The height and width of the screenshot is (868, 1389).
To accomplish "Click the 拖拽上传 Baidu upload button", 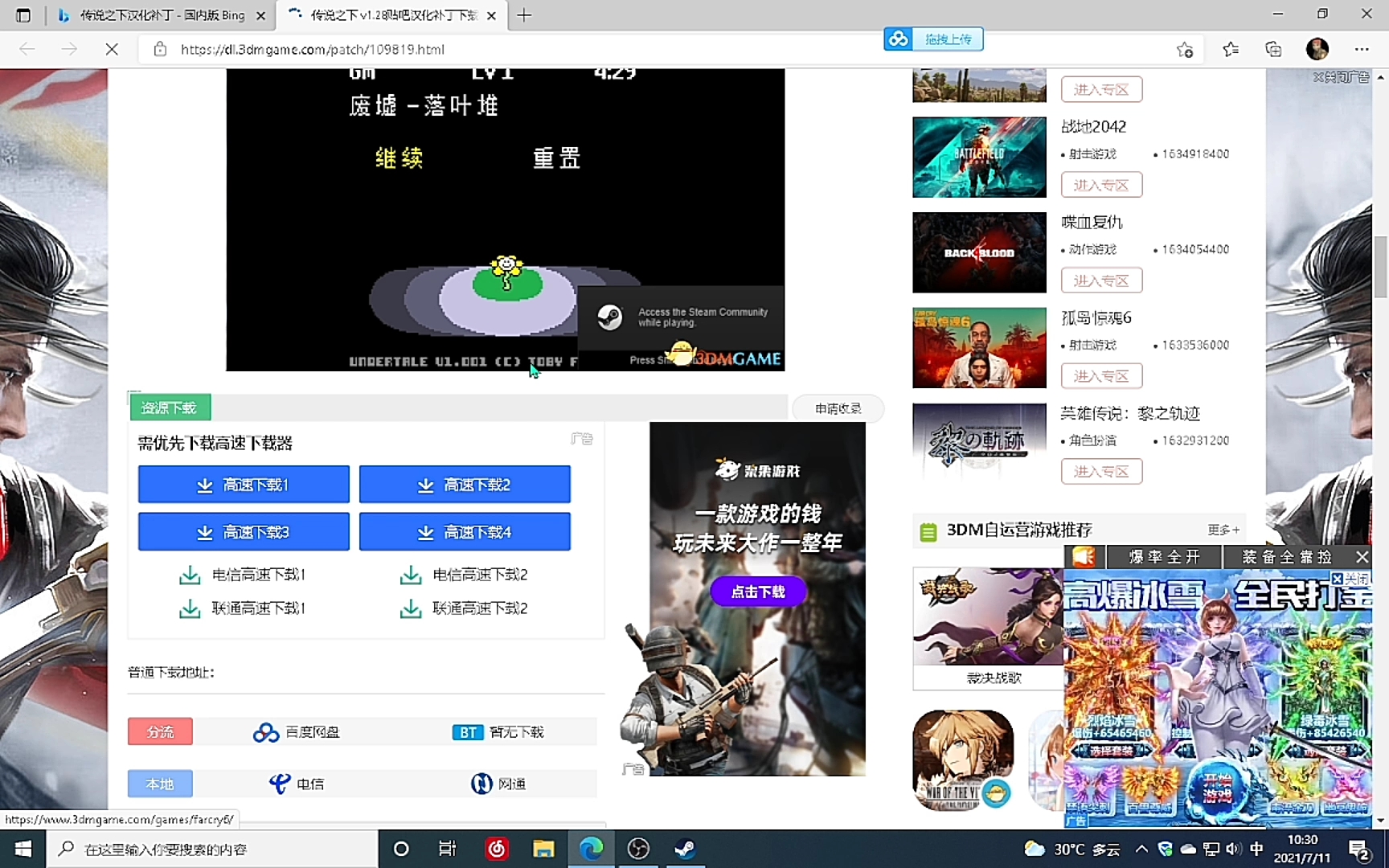I will [x=933, y=39].
